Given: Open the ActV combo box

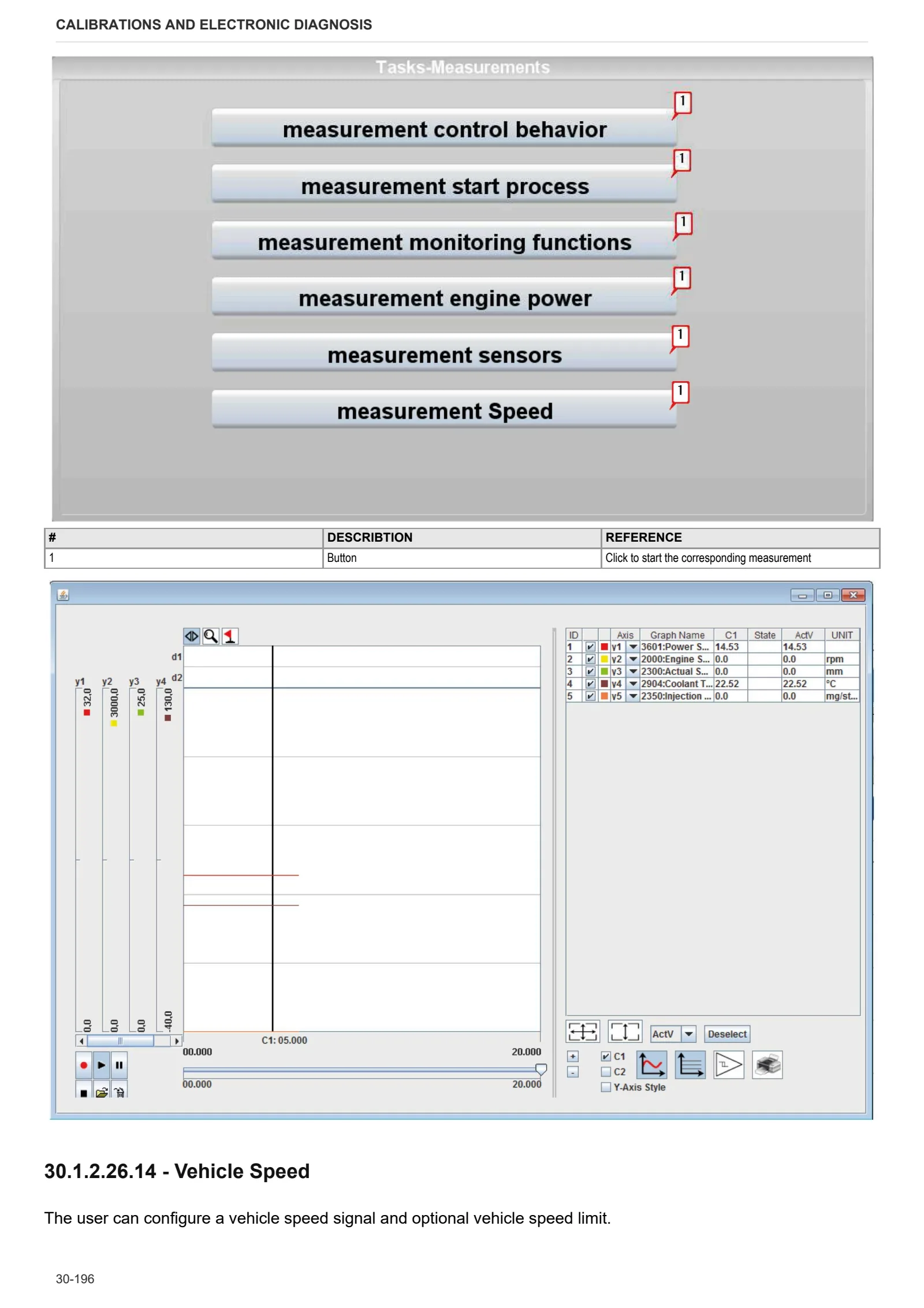Looking at the screenshot, I should pyautogui.click(x=673, y=1034).
